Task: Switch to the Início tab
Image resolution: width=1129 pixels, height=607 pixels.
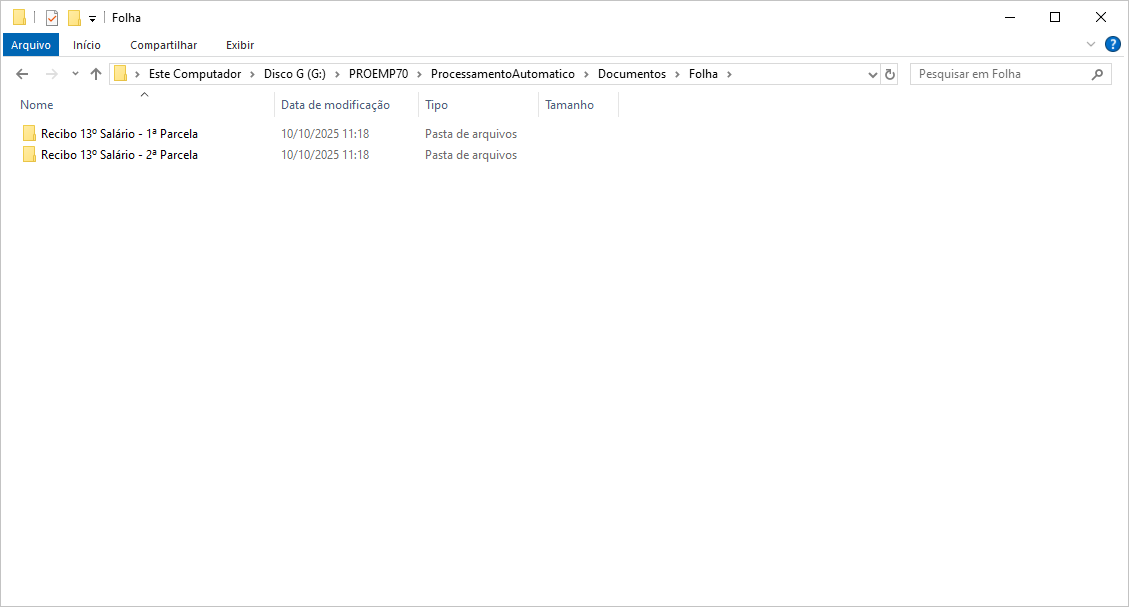Action: pos(86,45)
